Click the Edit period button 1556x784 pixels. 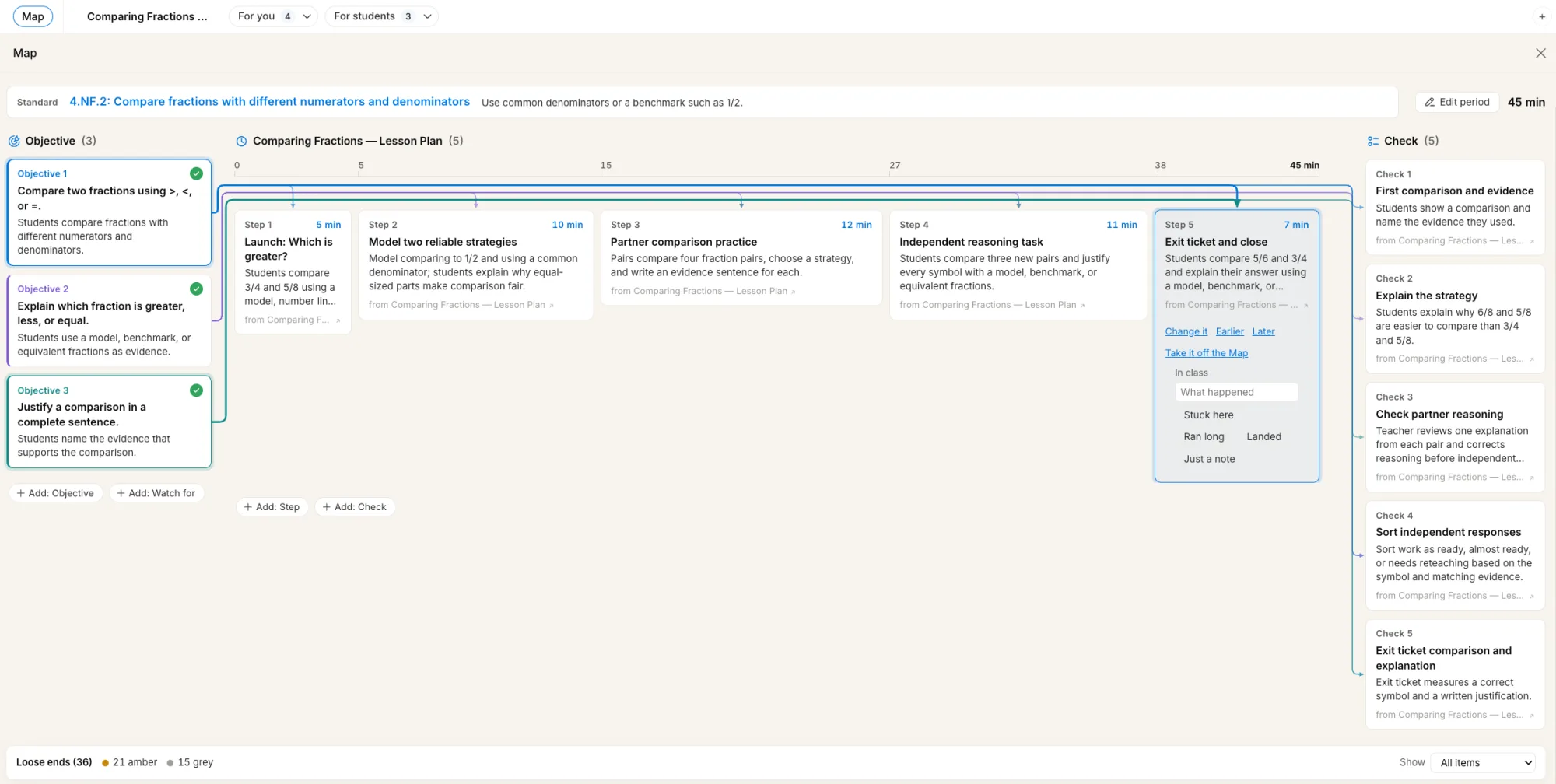coord(1457,102)
